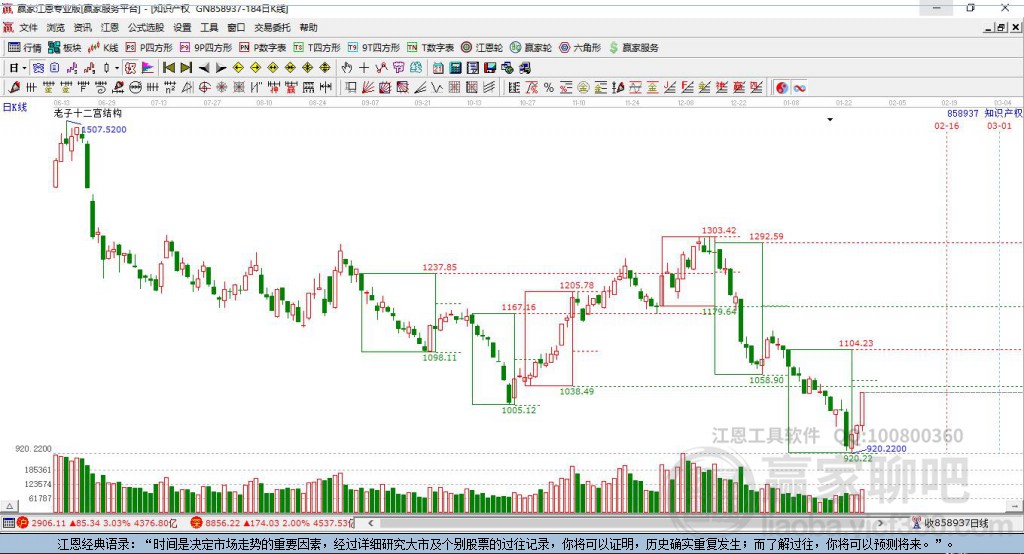This screenshot has height=554, width=1024.
Task: Open the 赢家轮 tool
Action: point(531,48)
